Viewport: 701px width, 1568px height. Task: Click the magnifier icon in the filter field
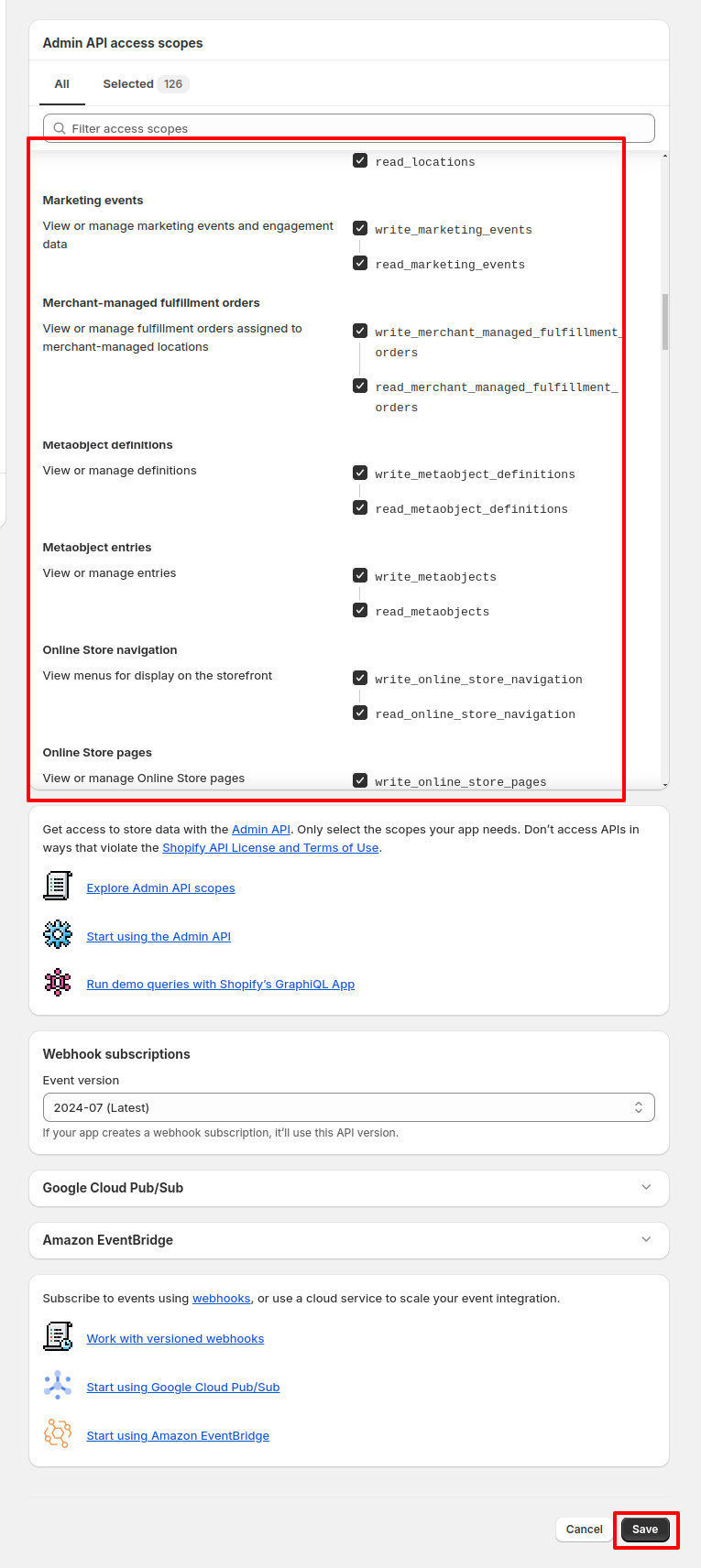click(60, 128)
